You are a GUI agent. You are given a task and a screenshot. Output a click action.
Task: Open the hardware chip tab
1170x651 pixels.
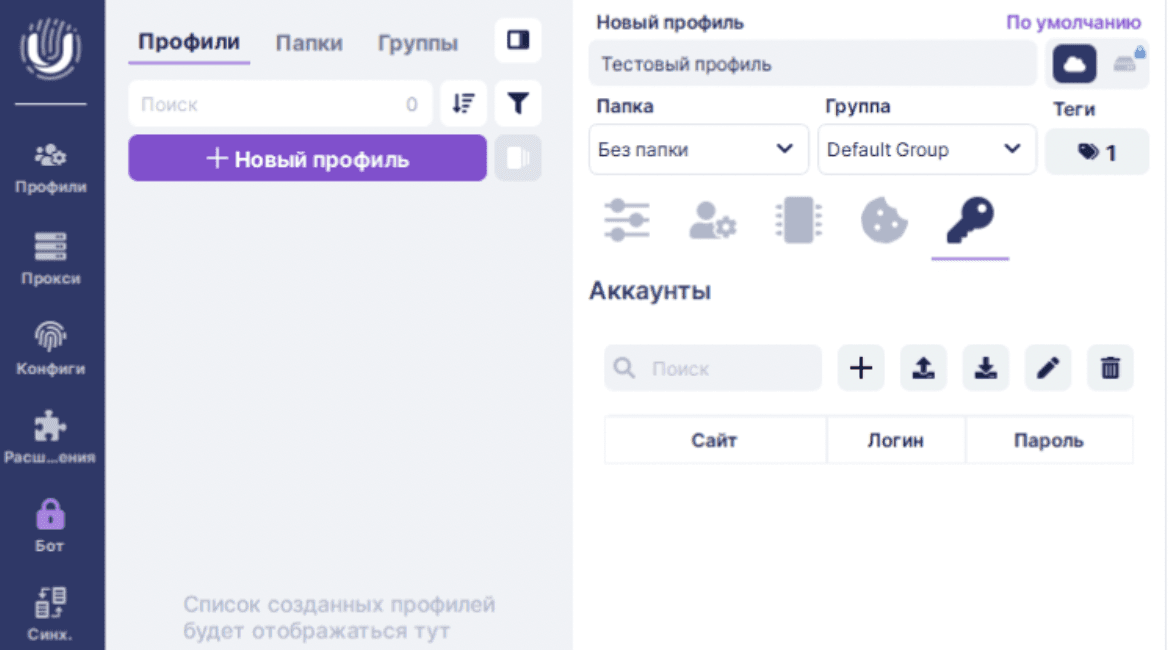tap(798, 220)
